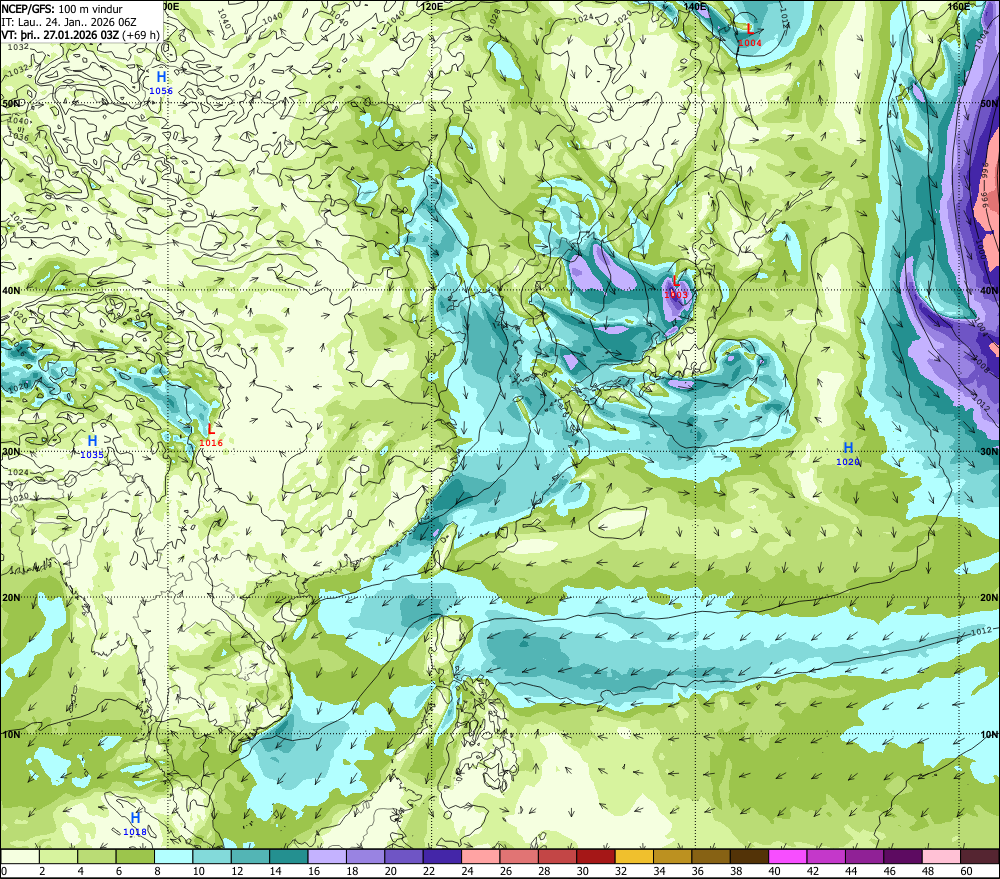The width and height of the screenshot is (1000, 879).
Task: Click the 140E longitude label
Action: [695, 6]
